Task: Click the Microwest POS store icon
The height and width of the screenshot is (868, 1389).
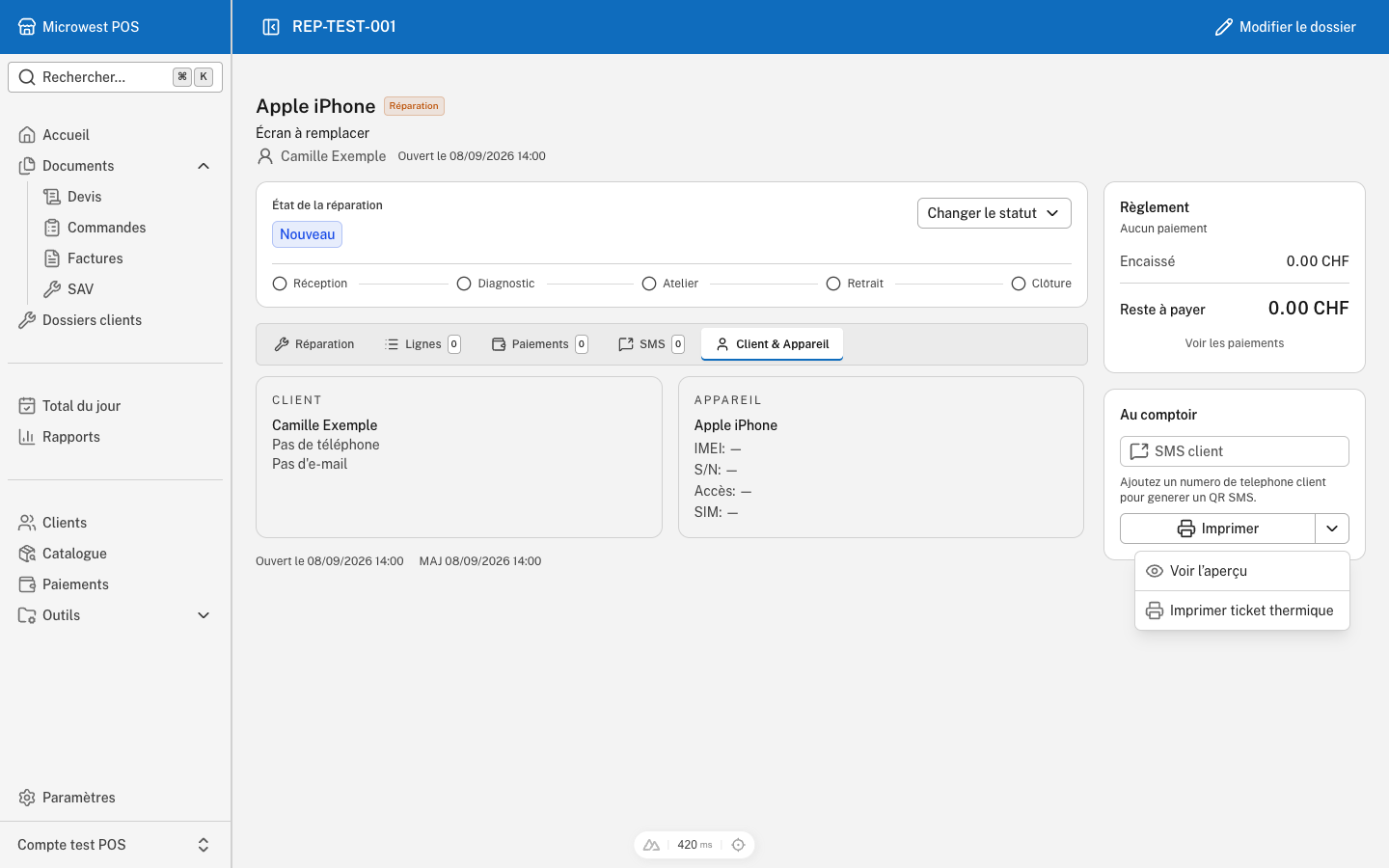Action: coord(27,27)
